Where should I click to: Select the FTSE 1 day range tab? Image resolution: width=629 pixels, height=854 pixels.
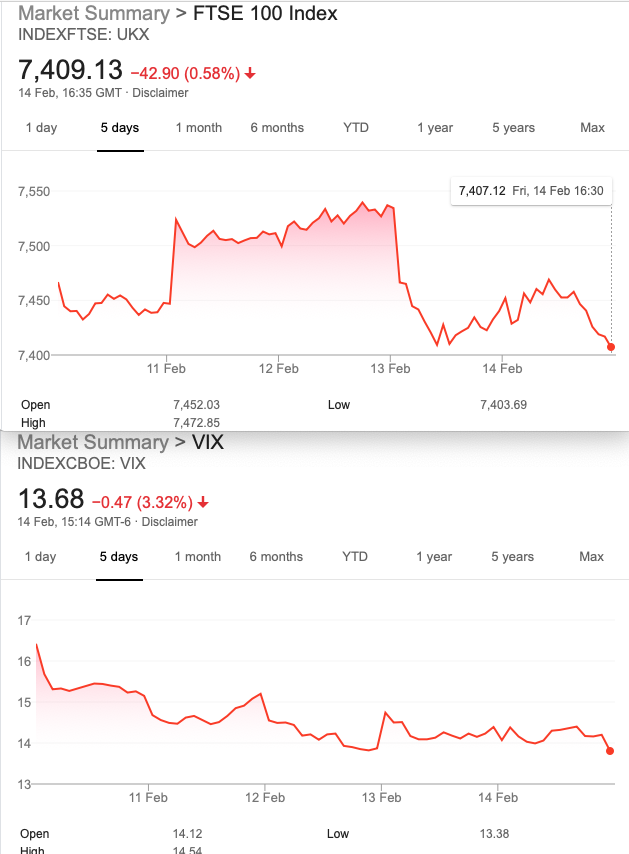(41, 127)
